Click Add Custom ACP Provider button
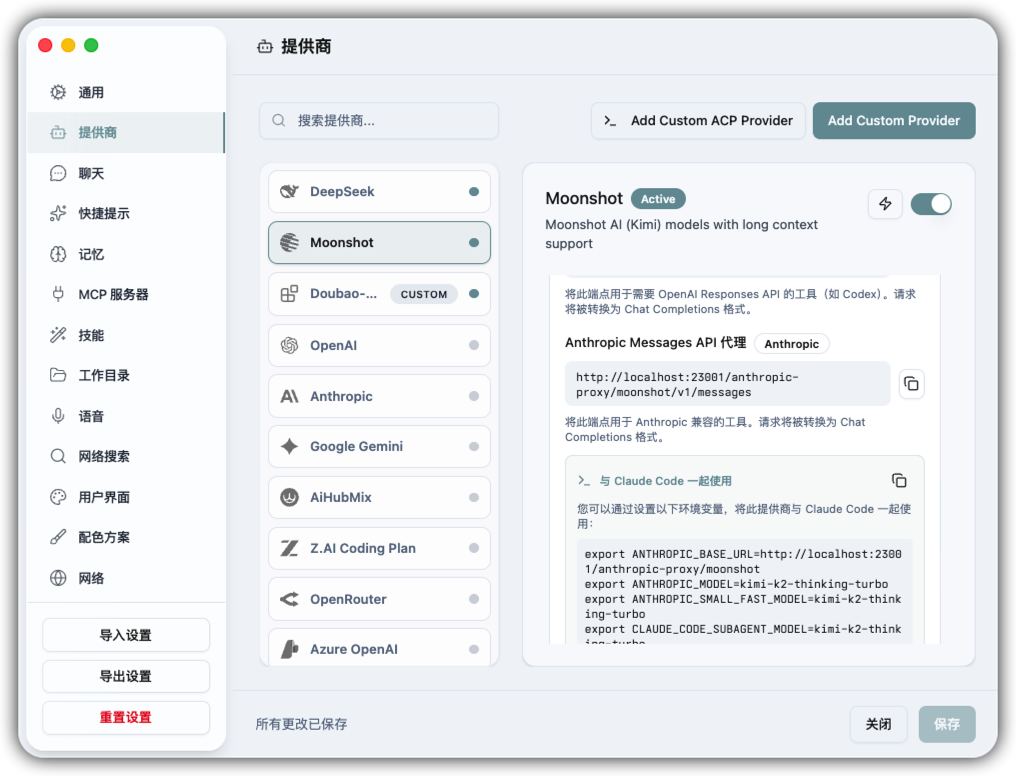Viewport: 1016px width, 776px height. click(698, 121)
